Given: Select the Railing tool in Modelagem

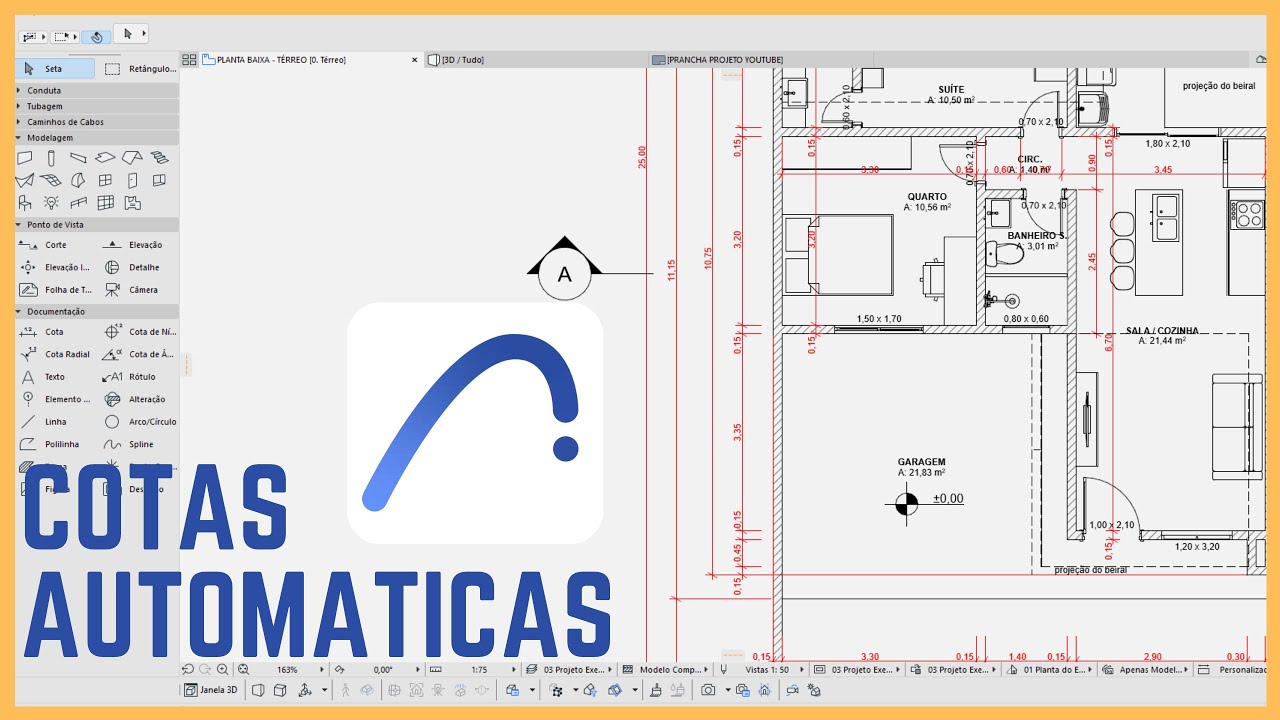Looking at the screenshot, I should click(x=79, y=203).
